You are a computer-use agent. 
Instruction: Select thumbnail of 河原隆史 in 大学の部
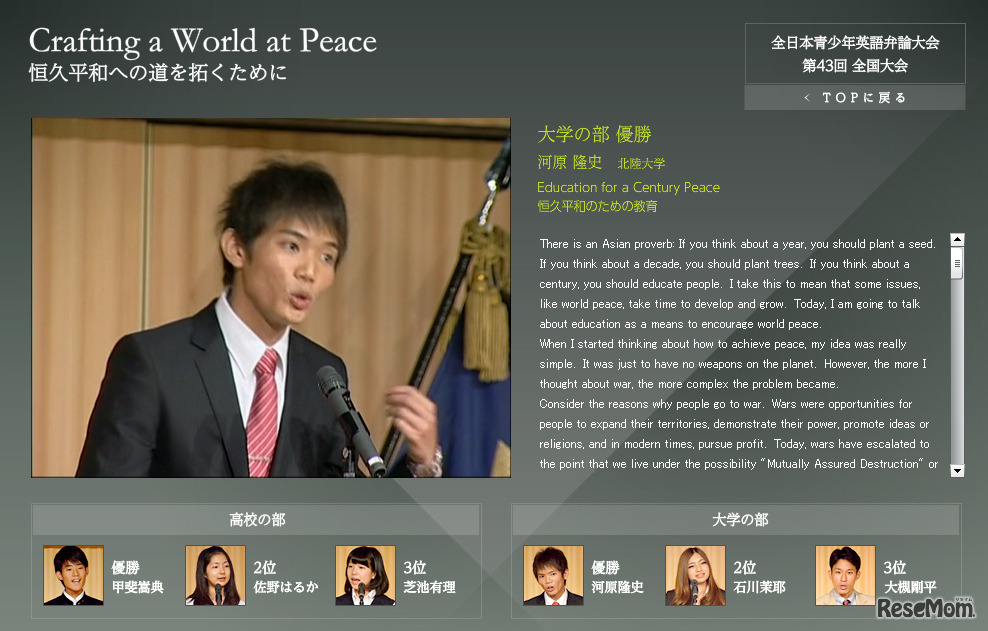tap(553, 576)
